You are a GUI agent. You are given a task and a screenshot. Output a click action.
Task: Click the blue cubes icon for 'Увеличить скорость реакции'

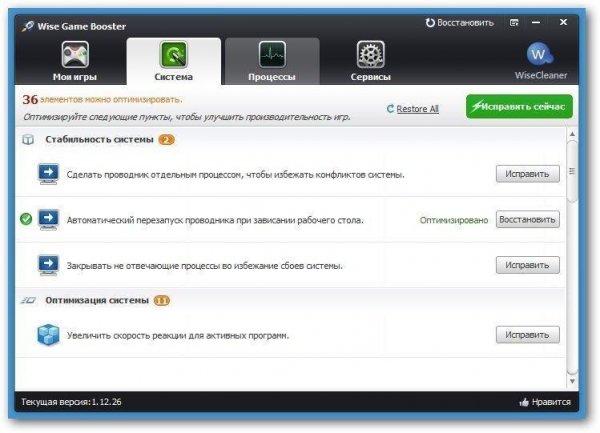(49, 335)
